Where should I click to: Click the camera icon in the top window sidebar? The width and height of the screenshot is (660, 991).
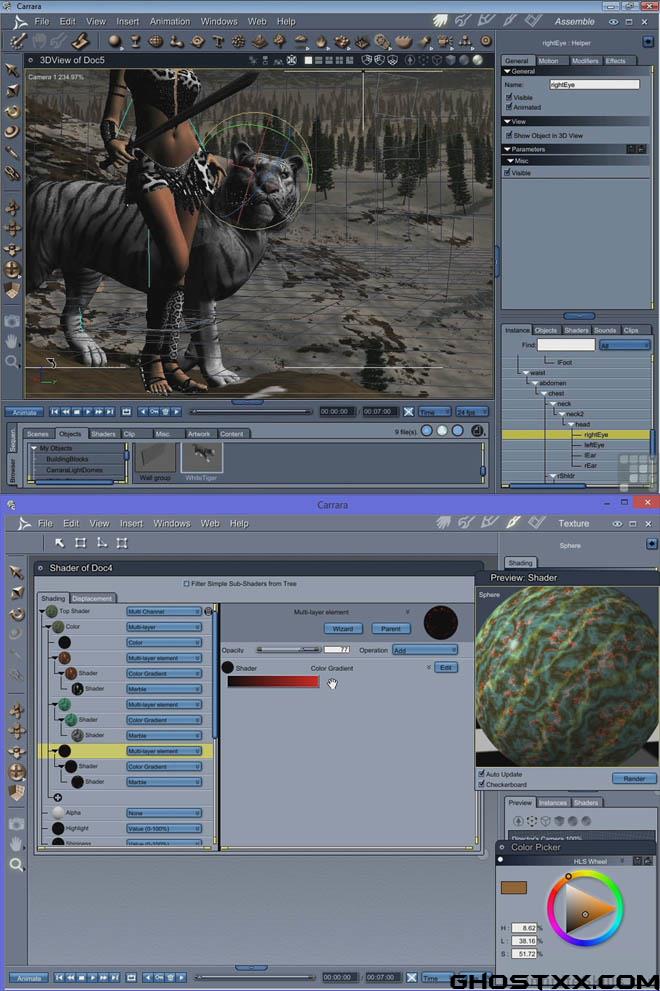coord(12,321)
